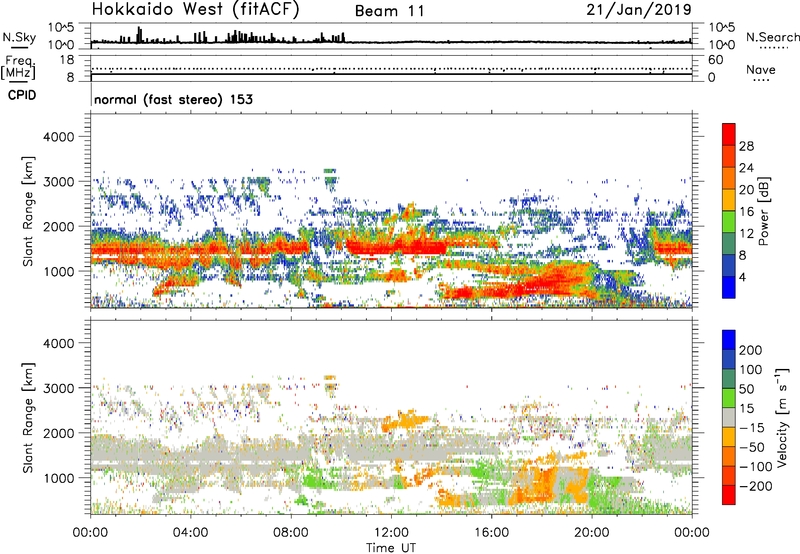Click the '16:00' time axis label

point(491,533)
